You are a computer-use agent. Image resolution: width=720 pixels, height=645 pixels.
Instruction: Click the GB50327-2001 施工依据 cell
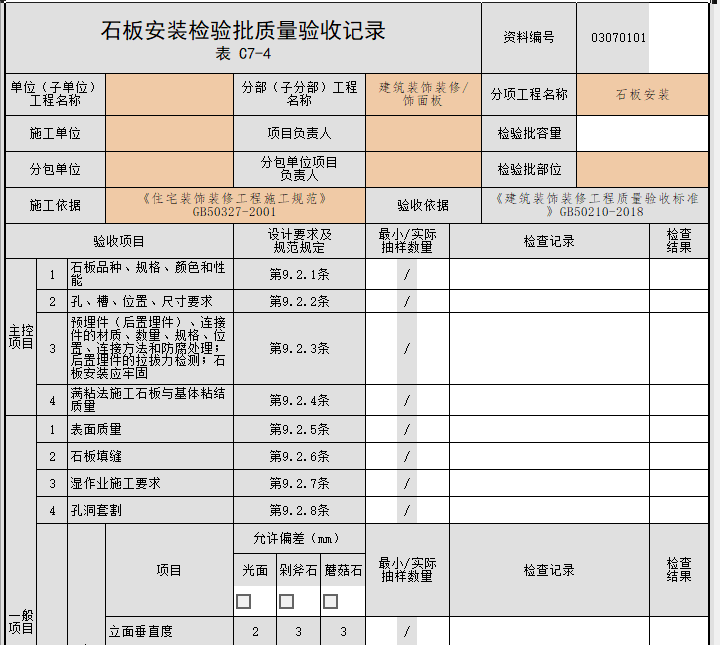[x=234, y=205]
